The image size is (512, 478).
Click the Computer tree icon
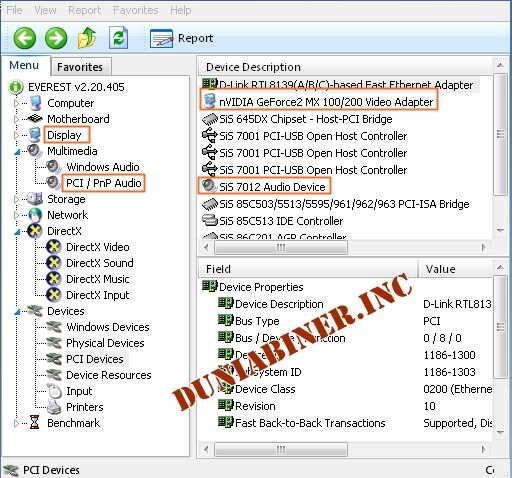pos(35,103)
